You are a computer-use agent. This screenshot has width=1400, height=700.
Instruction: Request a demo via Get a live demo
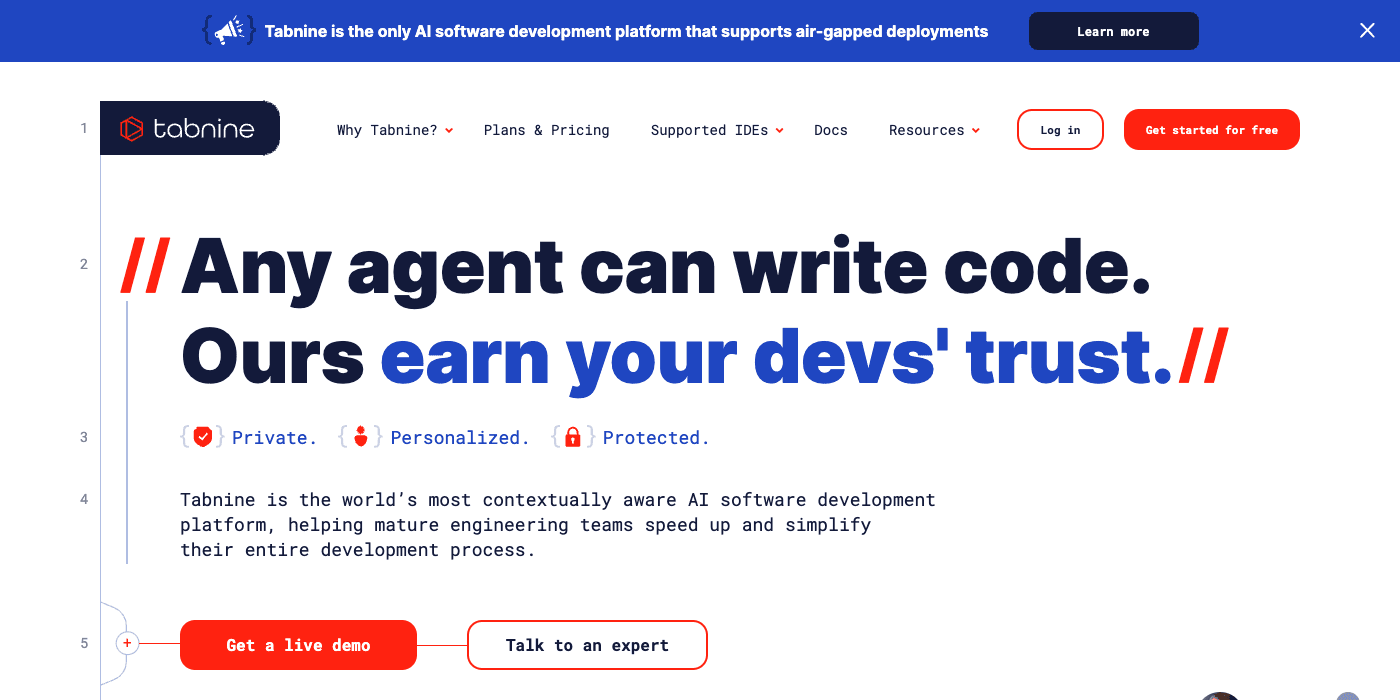(x=298, y=645)
